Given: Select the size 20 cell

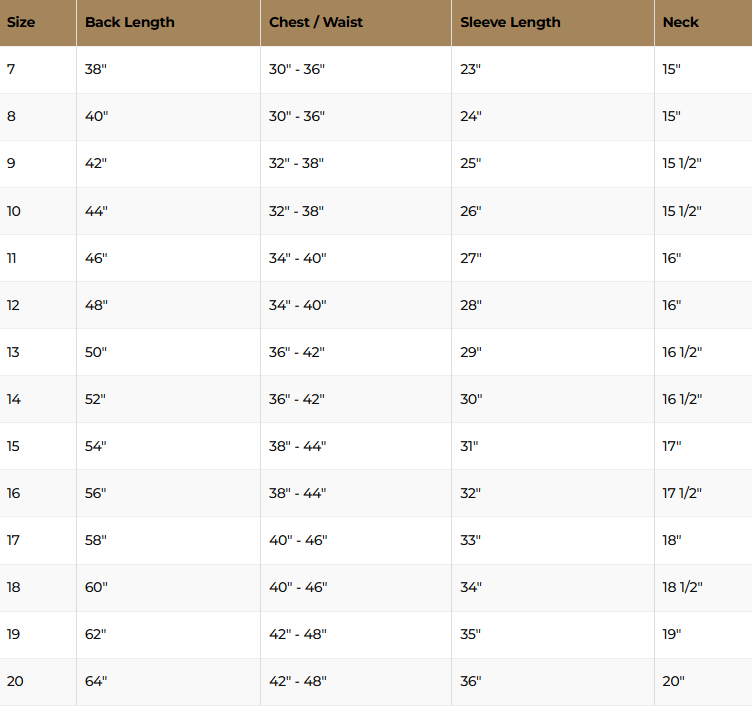Looking at the screenshot, I should pyautogui.click(x=38, y=681).
